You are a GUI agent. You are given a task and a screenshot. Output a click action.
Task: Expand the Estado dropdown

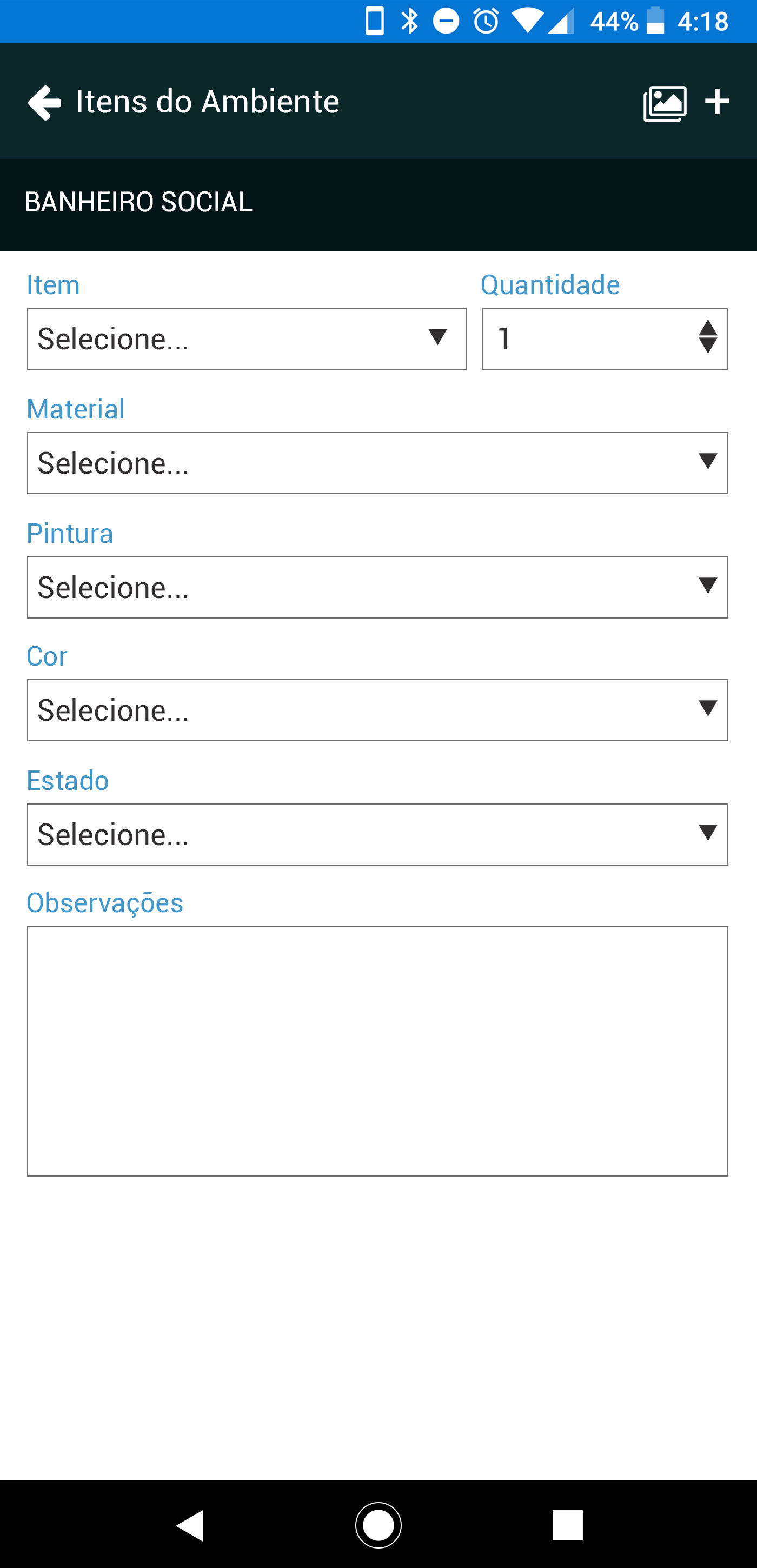377,834
